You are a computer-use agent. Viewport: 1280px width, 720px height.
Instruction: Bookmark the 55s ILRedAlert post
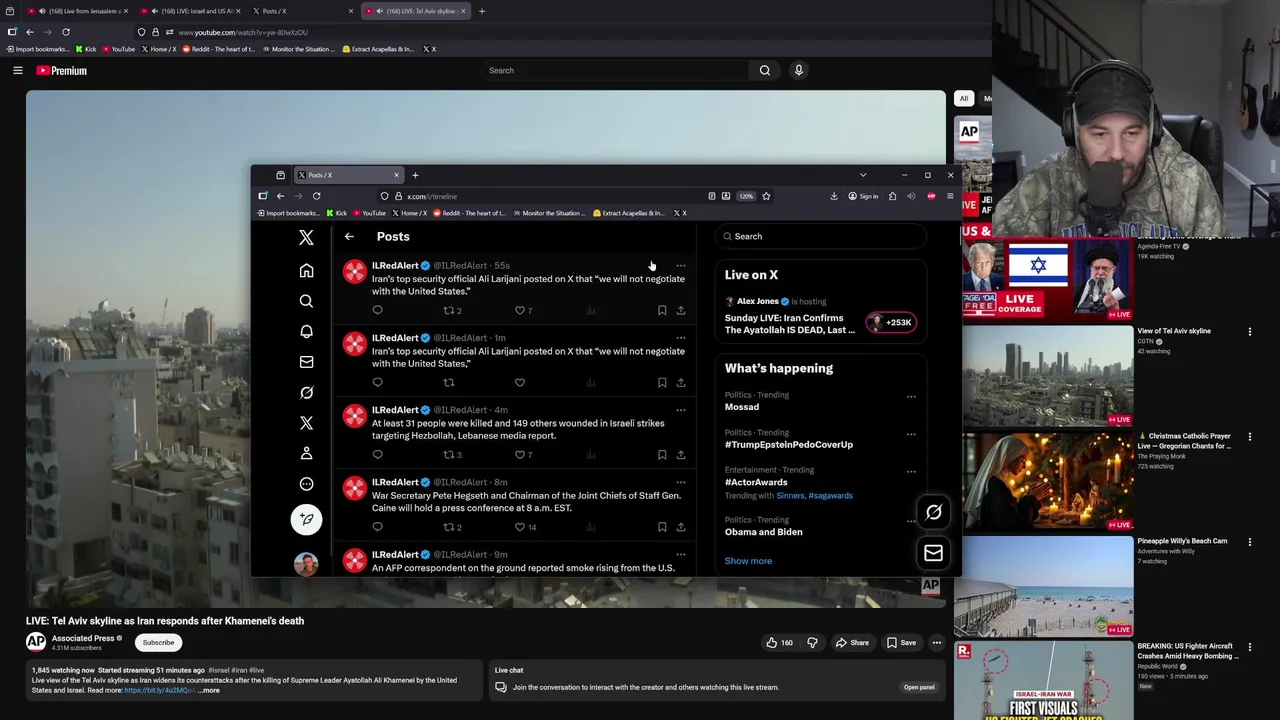point(662,310)
